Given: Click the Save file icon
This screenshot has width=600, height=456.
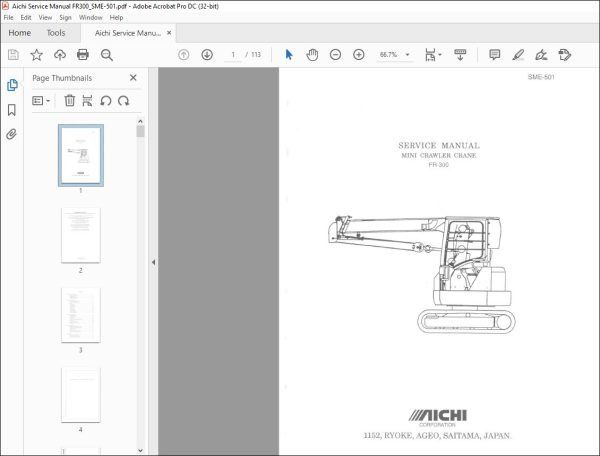Looking at the screenshot, I should [x=13, y=55].
